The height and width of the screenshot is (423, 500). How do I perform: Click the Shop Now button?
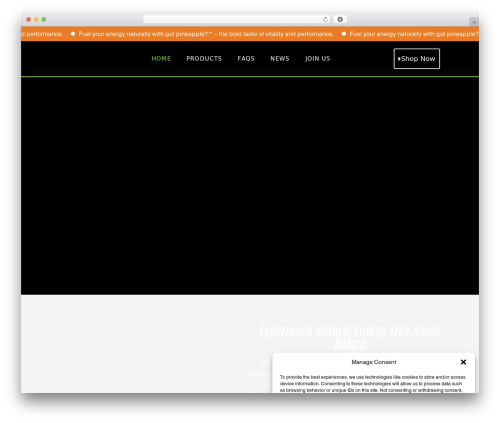(x=417, y=59)
